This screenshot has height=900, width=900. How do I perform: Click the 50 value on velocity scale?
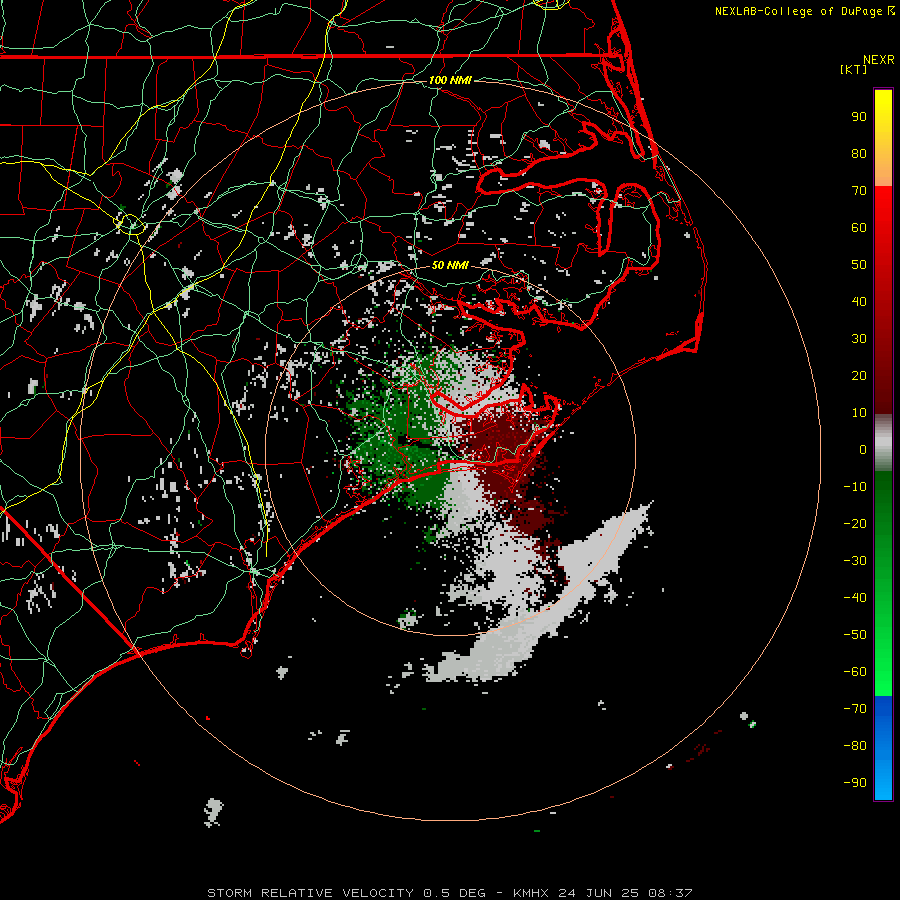point(859,265)
